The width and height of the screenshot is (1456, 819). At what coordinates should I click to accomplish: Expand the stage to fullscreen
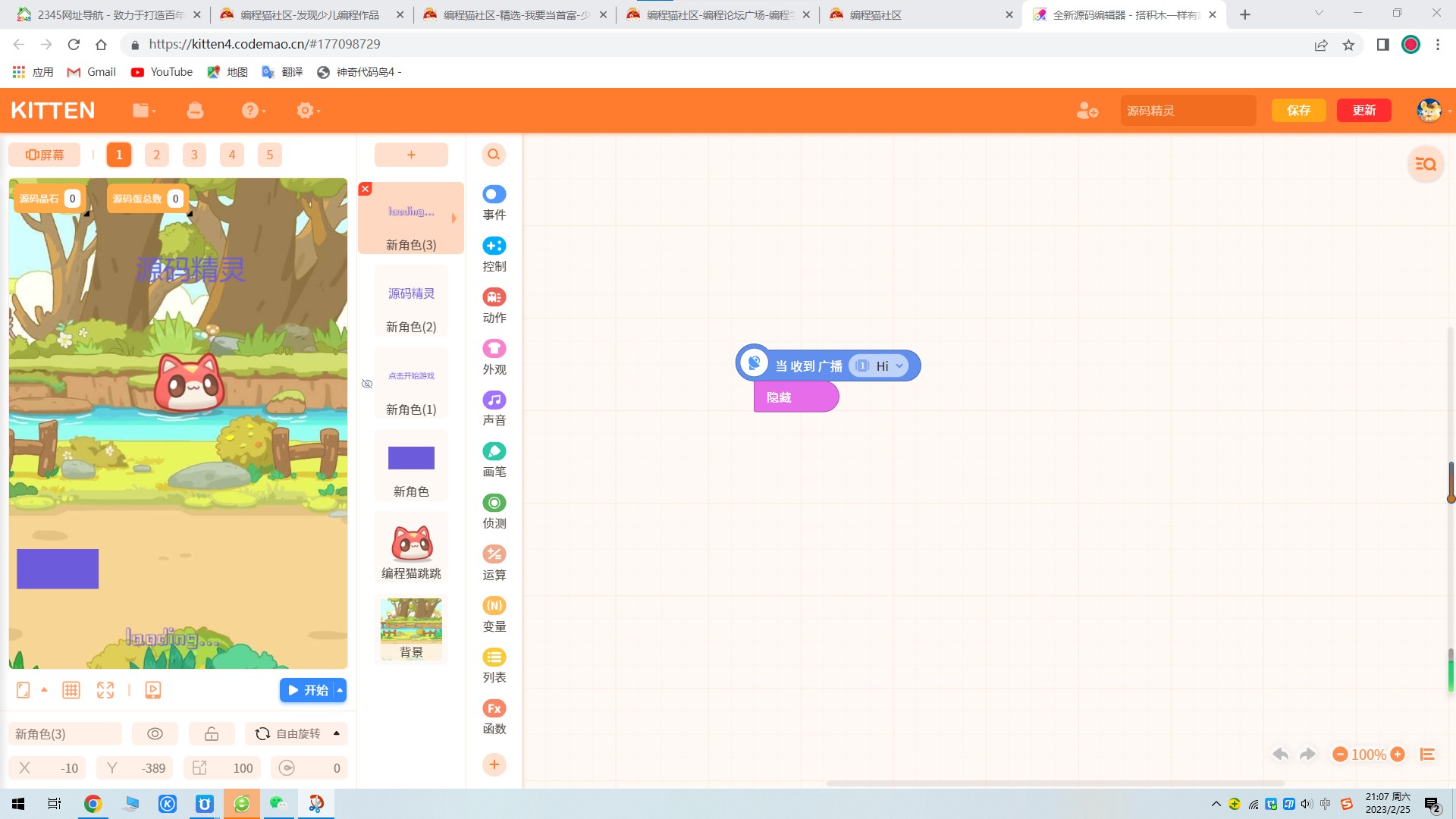click(105, 690)
